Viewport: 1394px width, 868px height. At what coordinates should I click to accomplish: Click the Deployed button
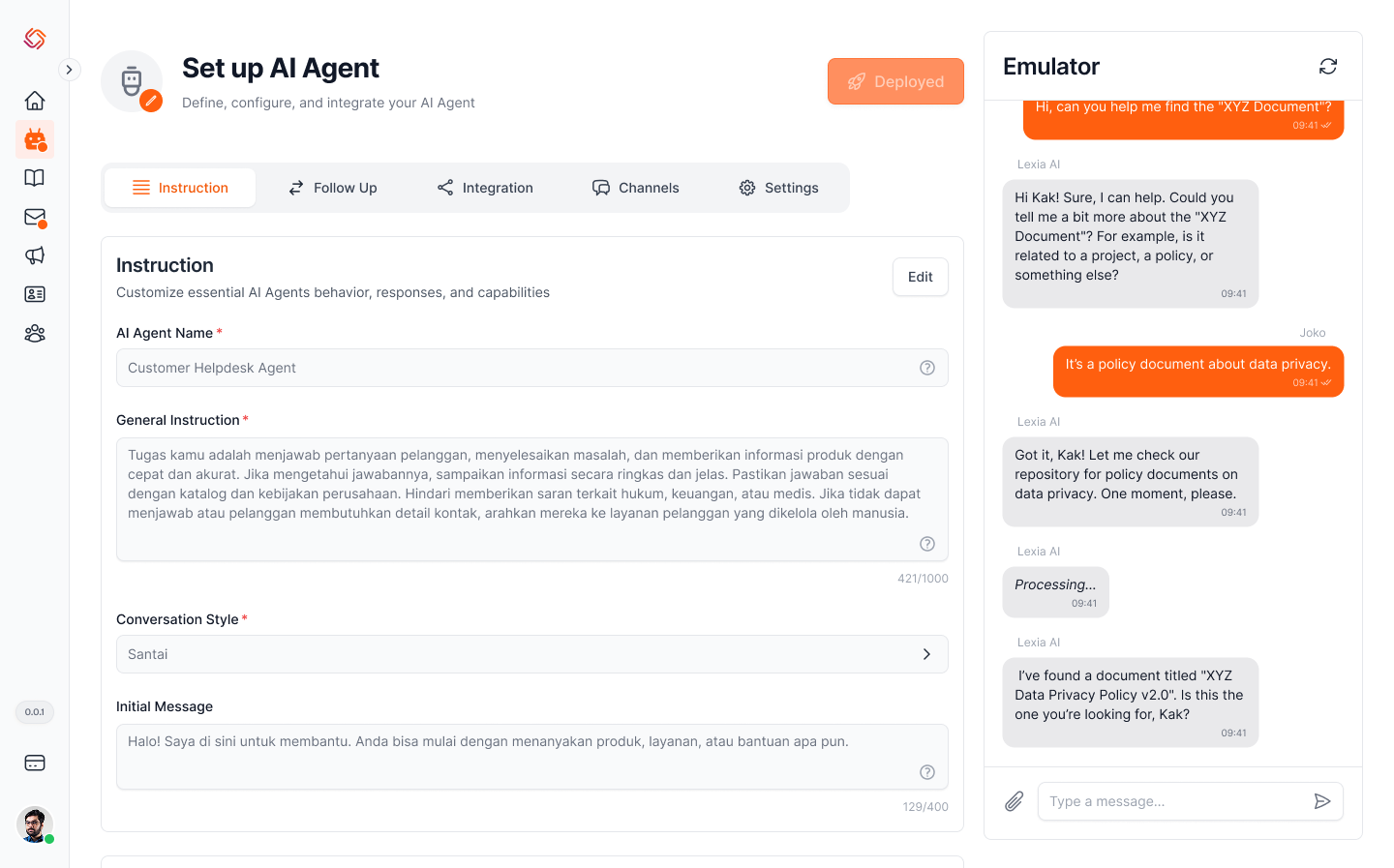tap(895, 81)
